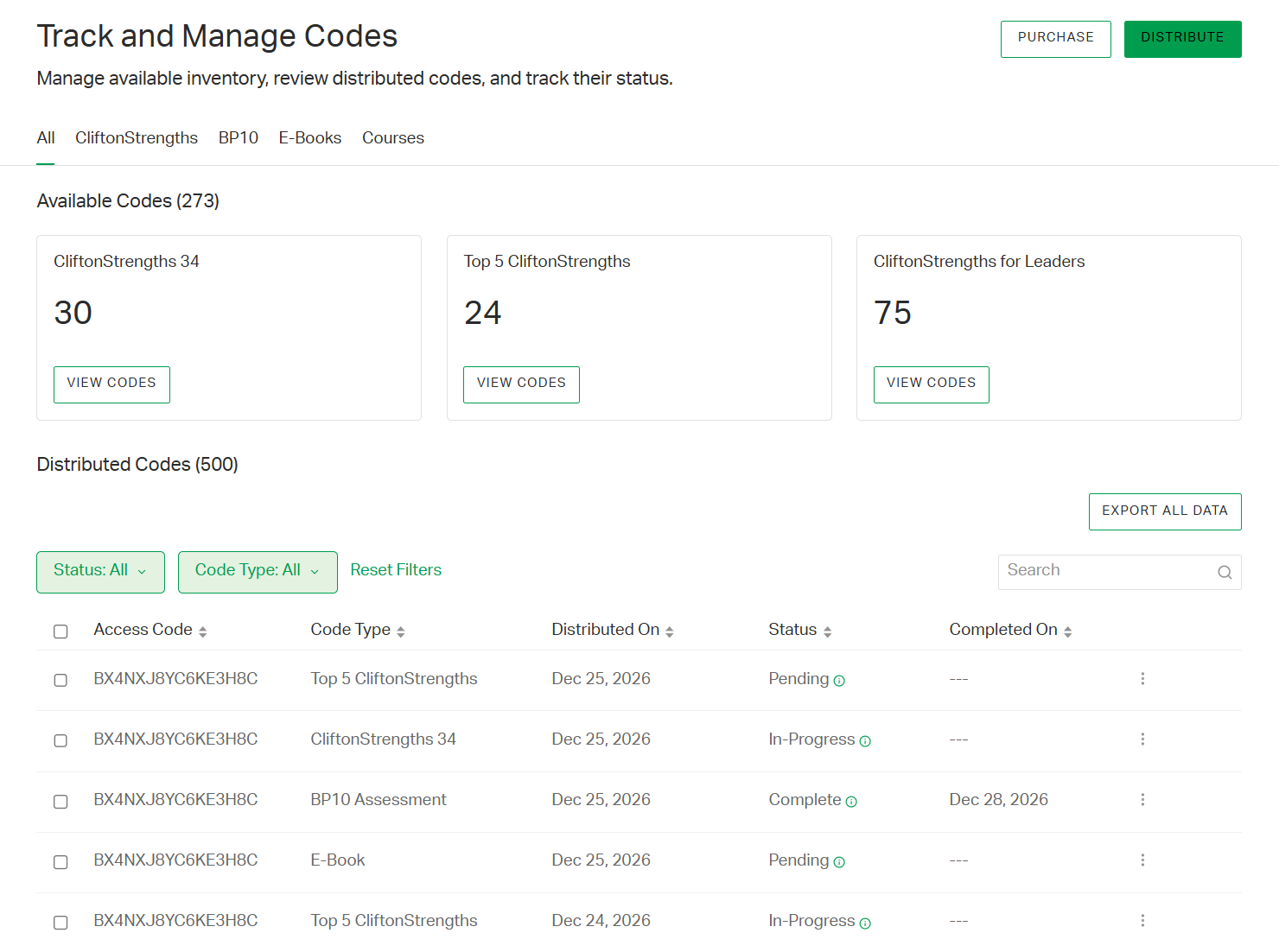The width and height of the screenshot is (1279, 952).
Task: Click the Distributed Codes (500) heading
Action: 137,465
